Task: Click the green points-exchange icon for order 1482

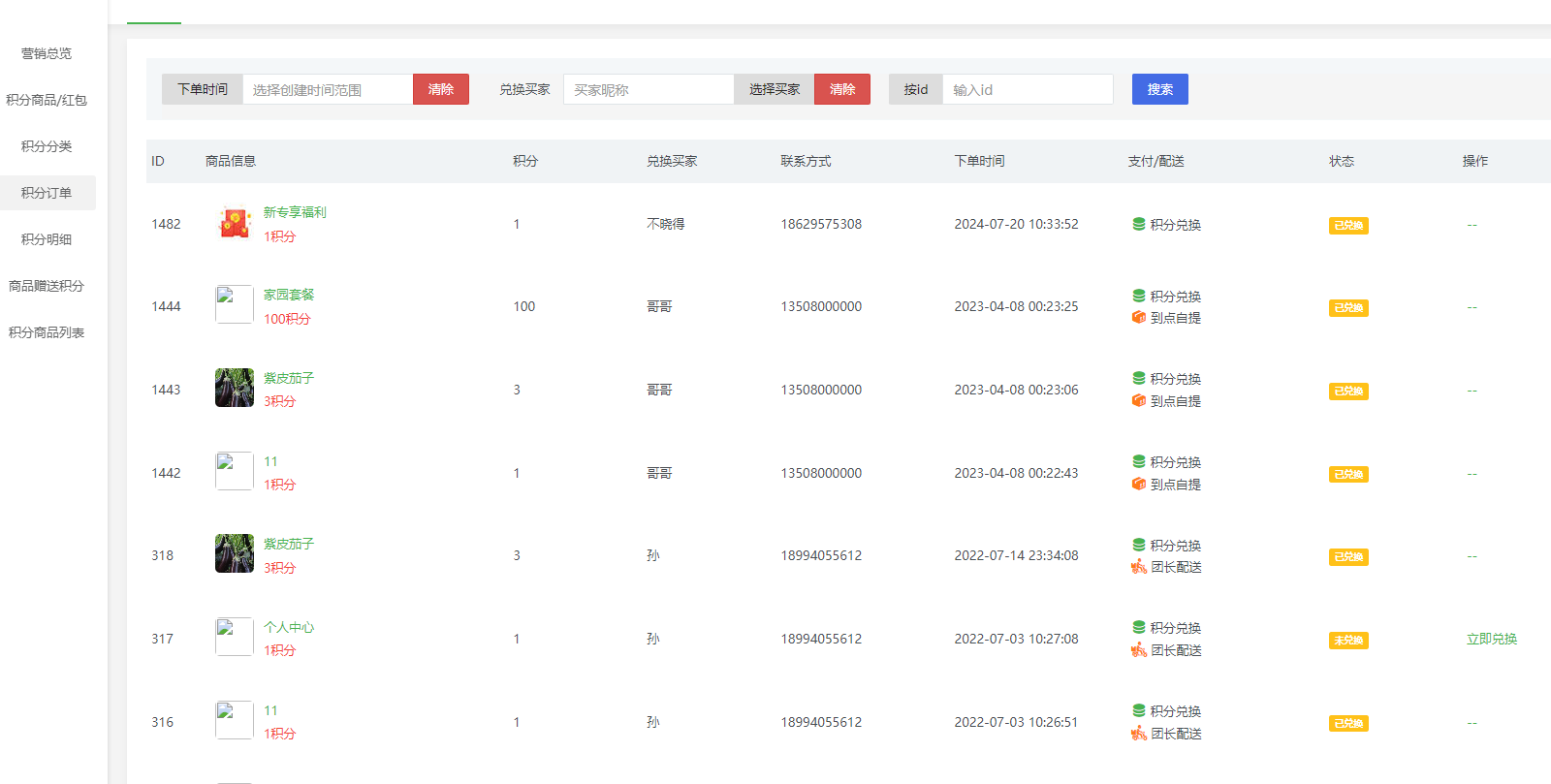Action: click(x=1139, y=224)
